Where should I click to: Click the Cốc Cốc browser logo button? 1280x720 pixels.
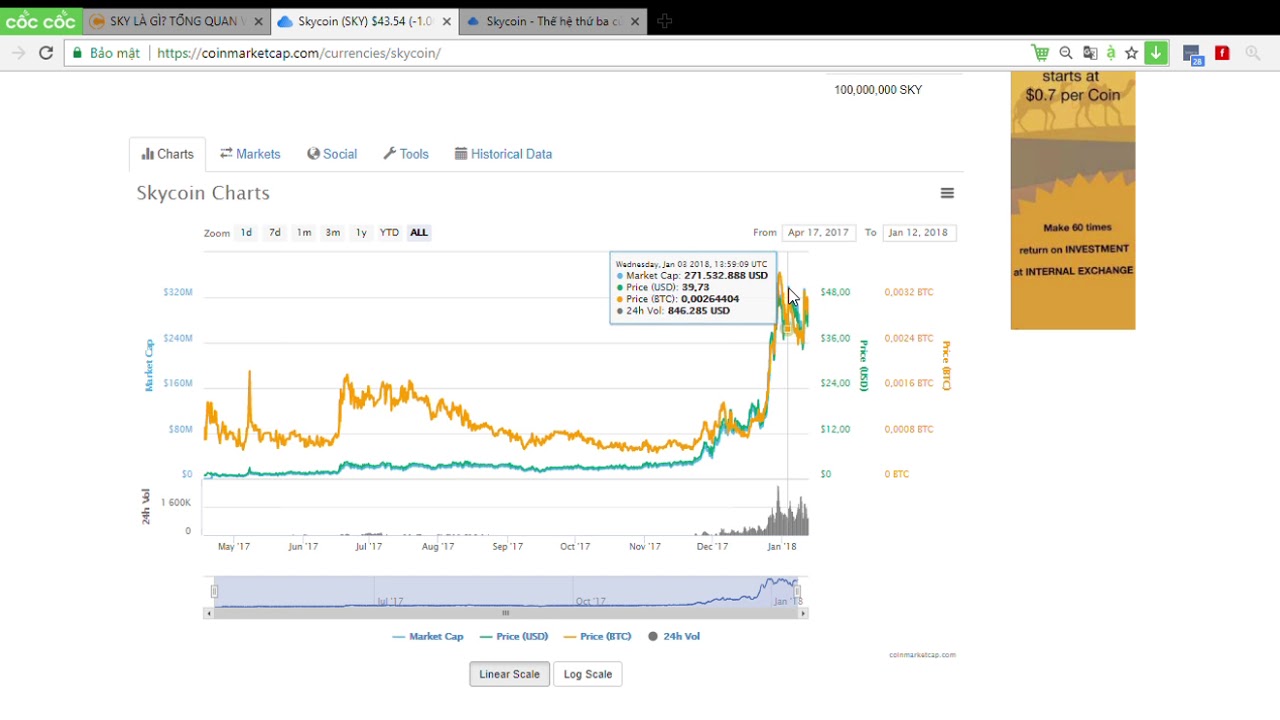point(40,21)
